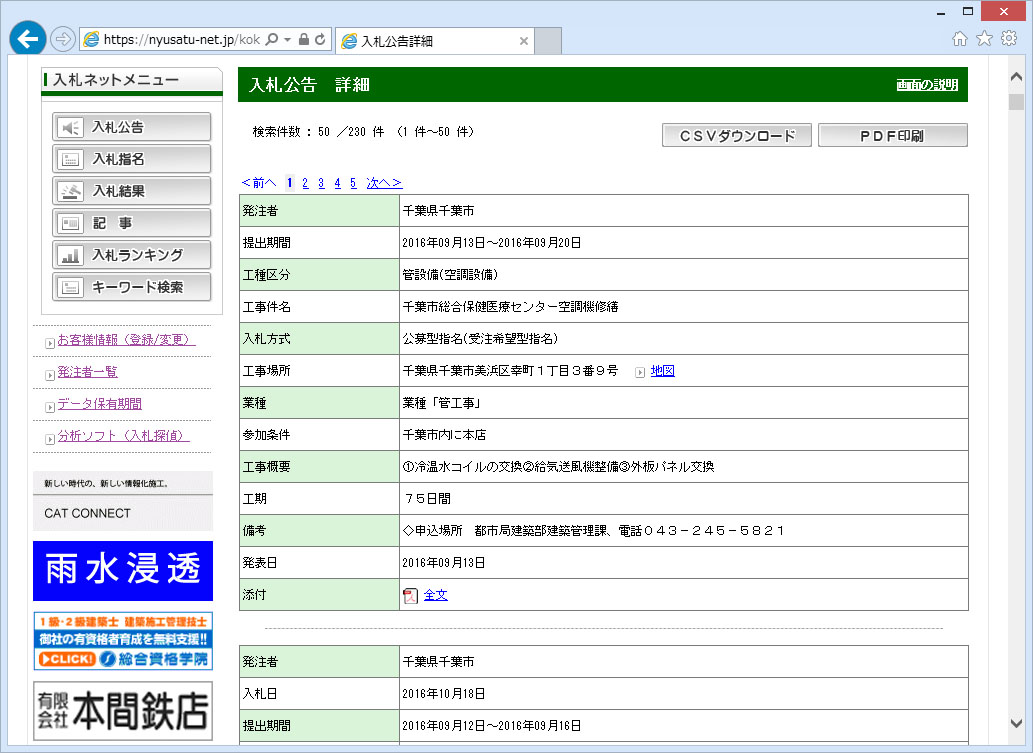Close the 入札公告詳細 tab
Image resolution: width=1033 pixels, height=753 pixels.
point(524,41)
